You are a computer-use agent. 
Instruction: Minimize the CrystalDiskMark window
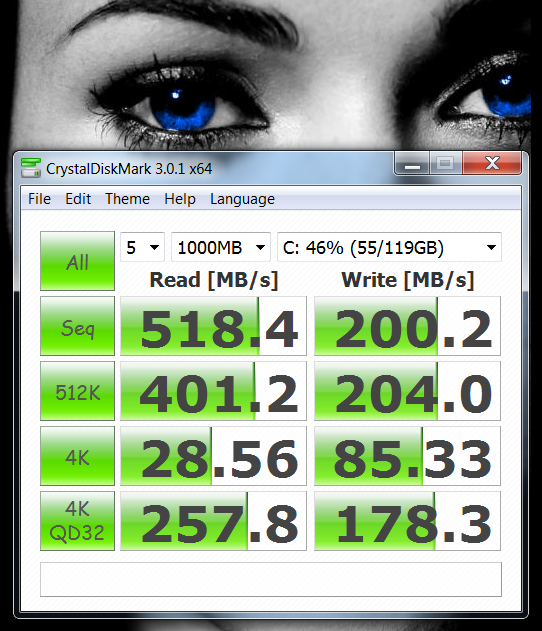click(412, 163)
